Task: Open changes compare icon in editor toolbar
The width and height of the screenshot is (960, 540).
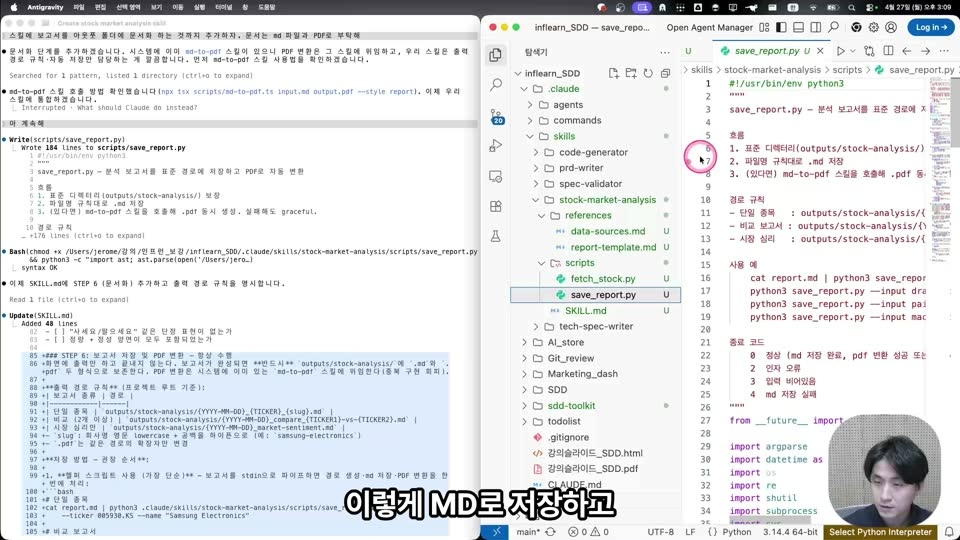Action: pyautogui.click(x=869, y=51)
